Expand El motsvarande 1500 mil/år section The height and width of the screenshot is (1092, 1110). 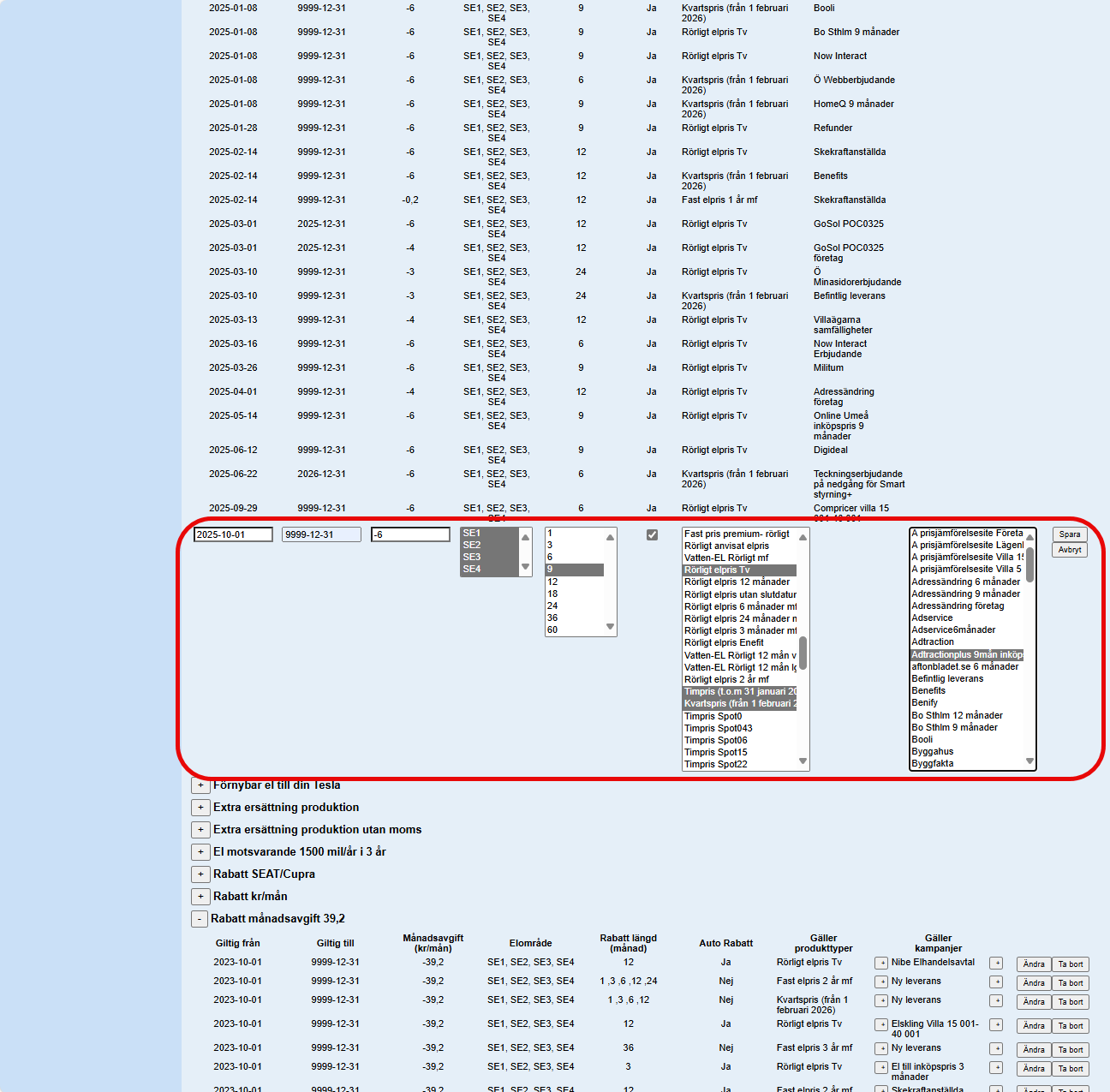[x=200, y=852]
